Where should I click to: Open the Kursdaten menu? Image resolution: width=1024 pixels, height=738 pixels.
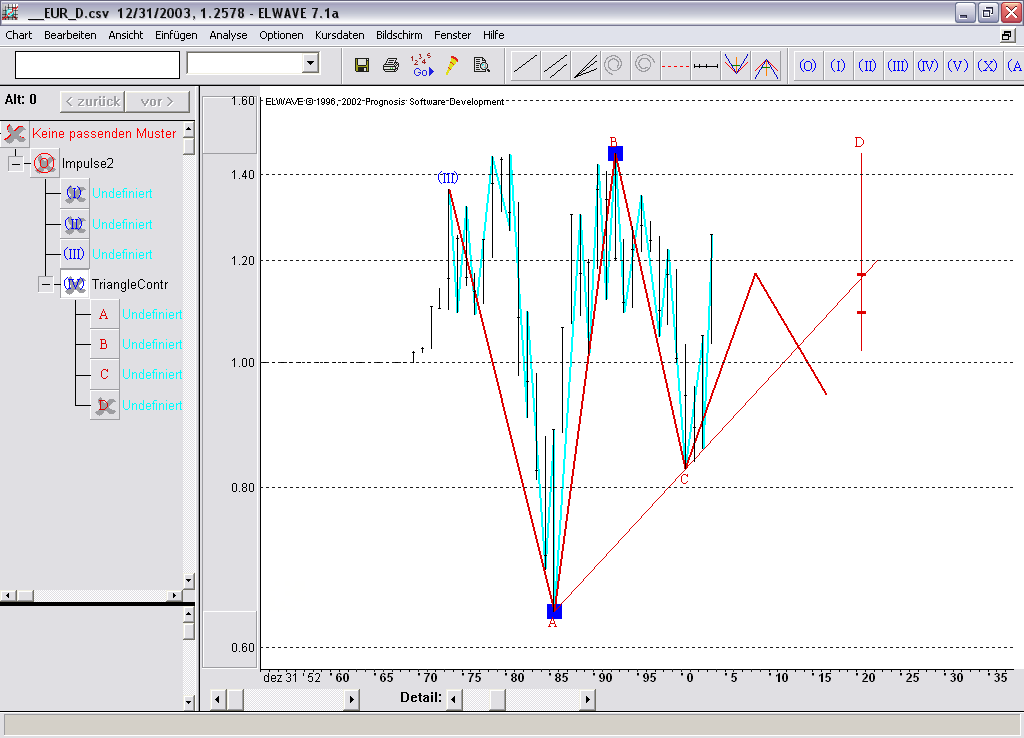pos(339,35)
